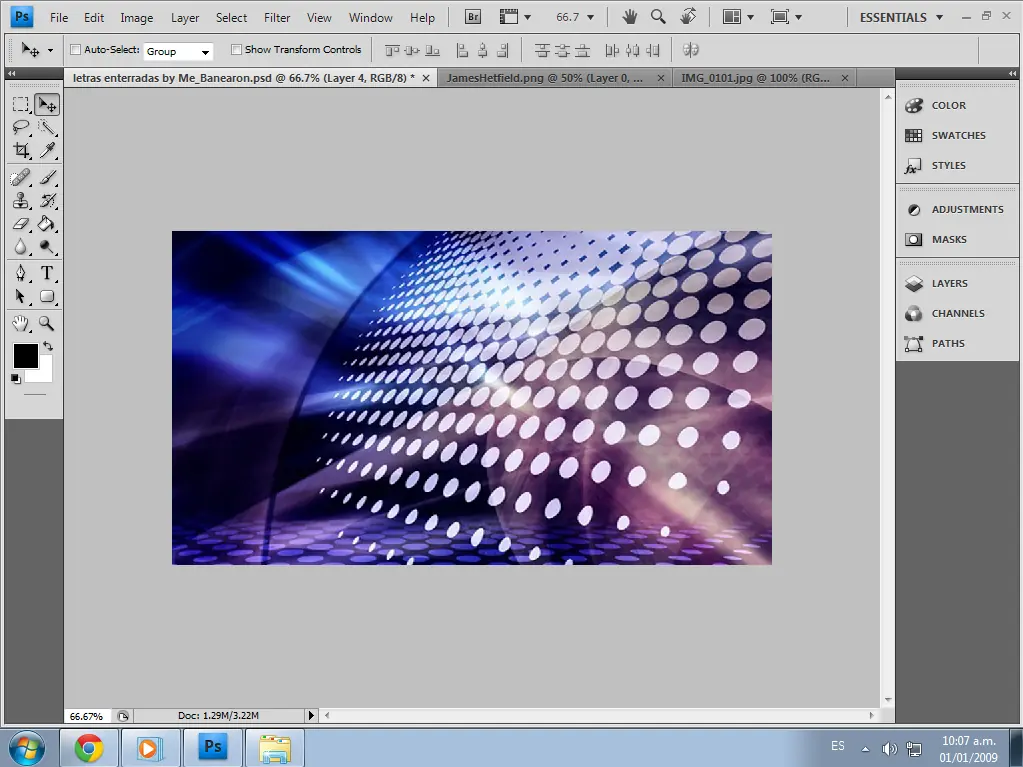Image resolution: width=1023 pixels, height=767 pixels.
Task: Enable Show Transform Controls checkbox
Action: pos(236,50)
